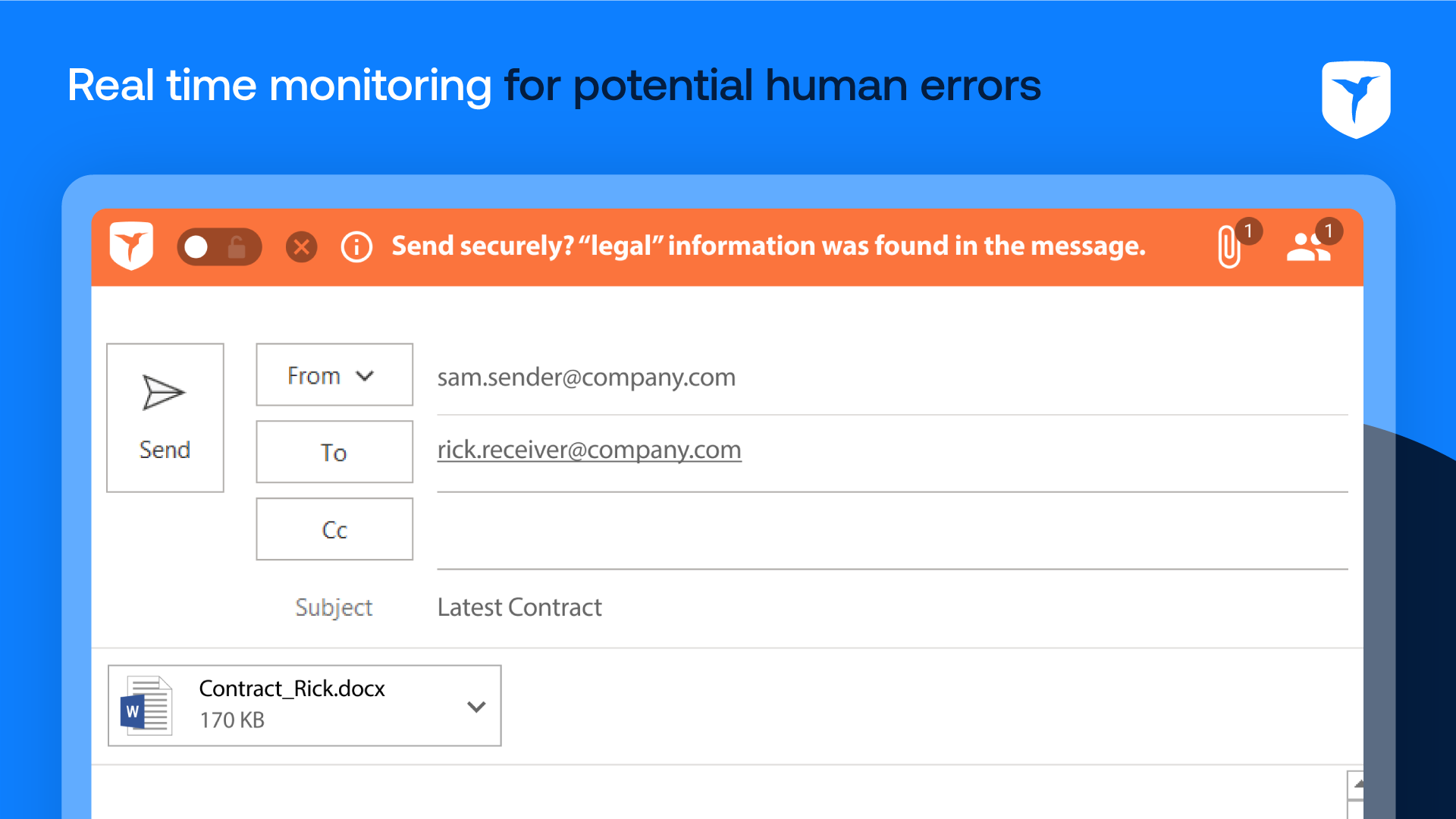Click the info icon in the banner

[356, 247]
